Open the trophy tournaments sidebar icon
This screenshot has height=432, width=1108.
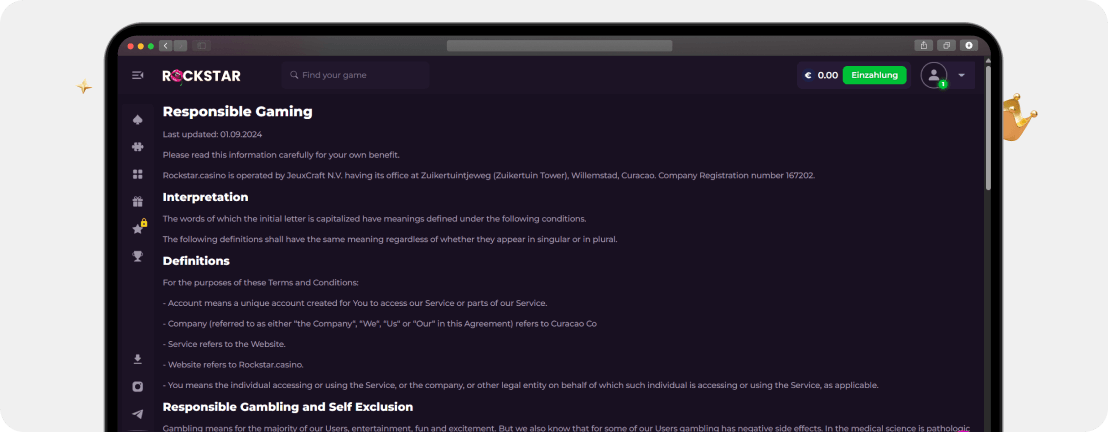pos(137,256)
